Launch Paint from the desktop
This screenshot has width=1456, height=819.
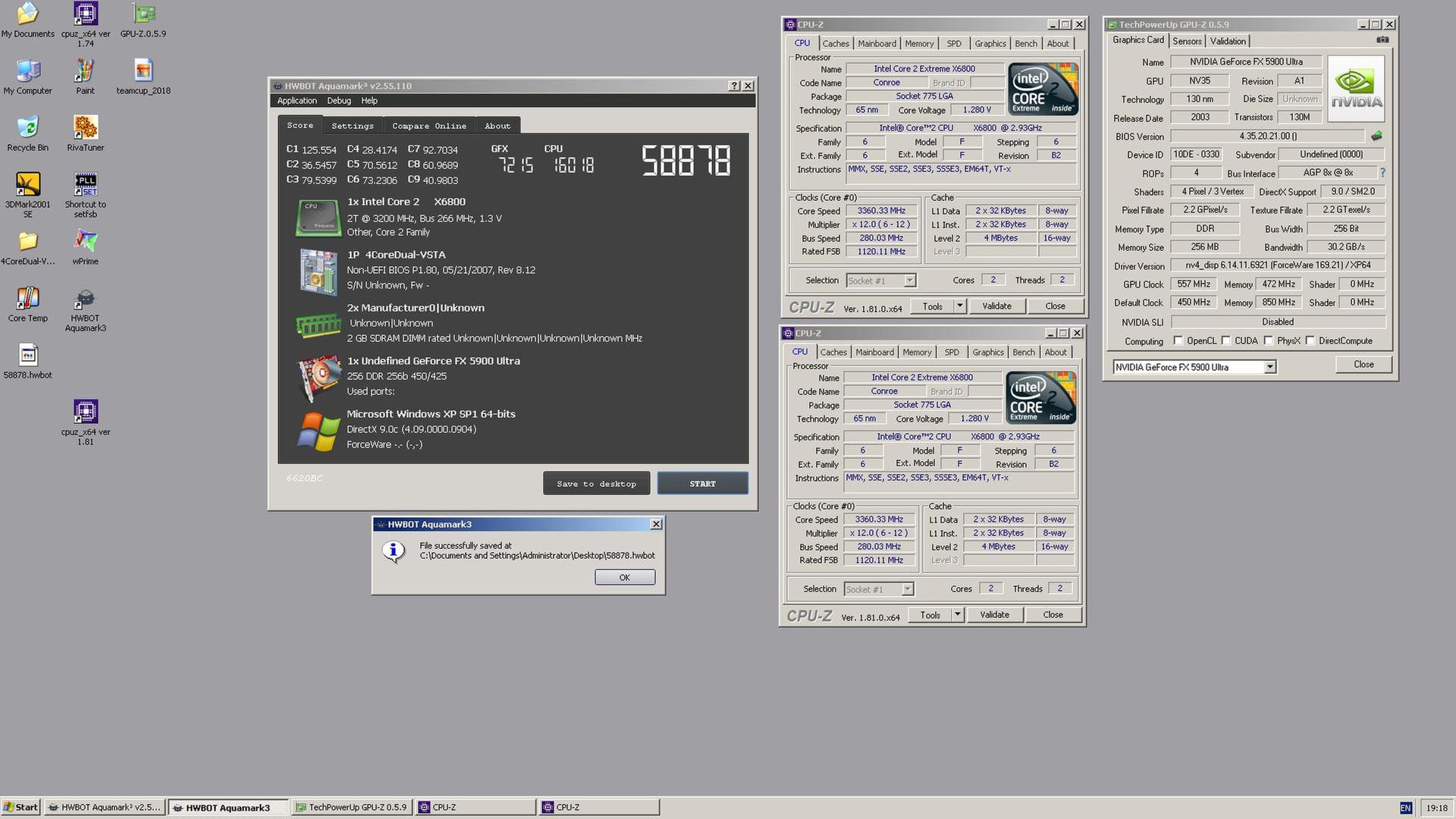tap(85, 77)
